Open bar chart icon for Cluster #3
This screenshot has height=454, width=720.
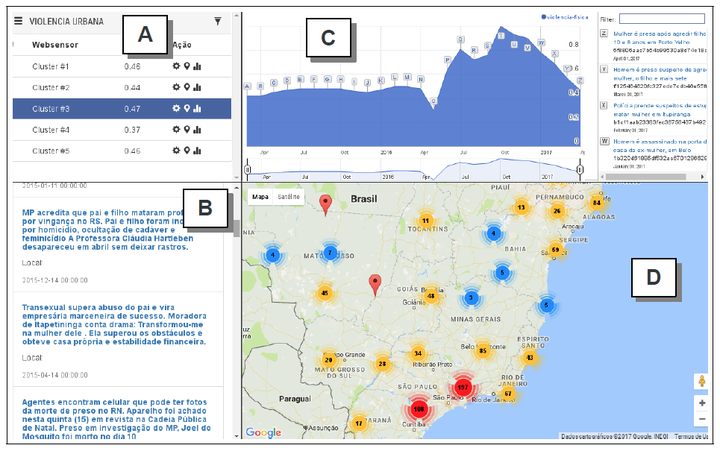point(196,109)
